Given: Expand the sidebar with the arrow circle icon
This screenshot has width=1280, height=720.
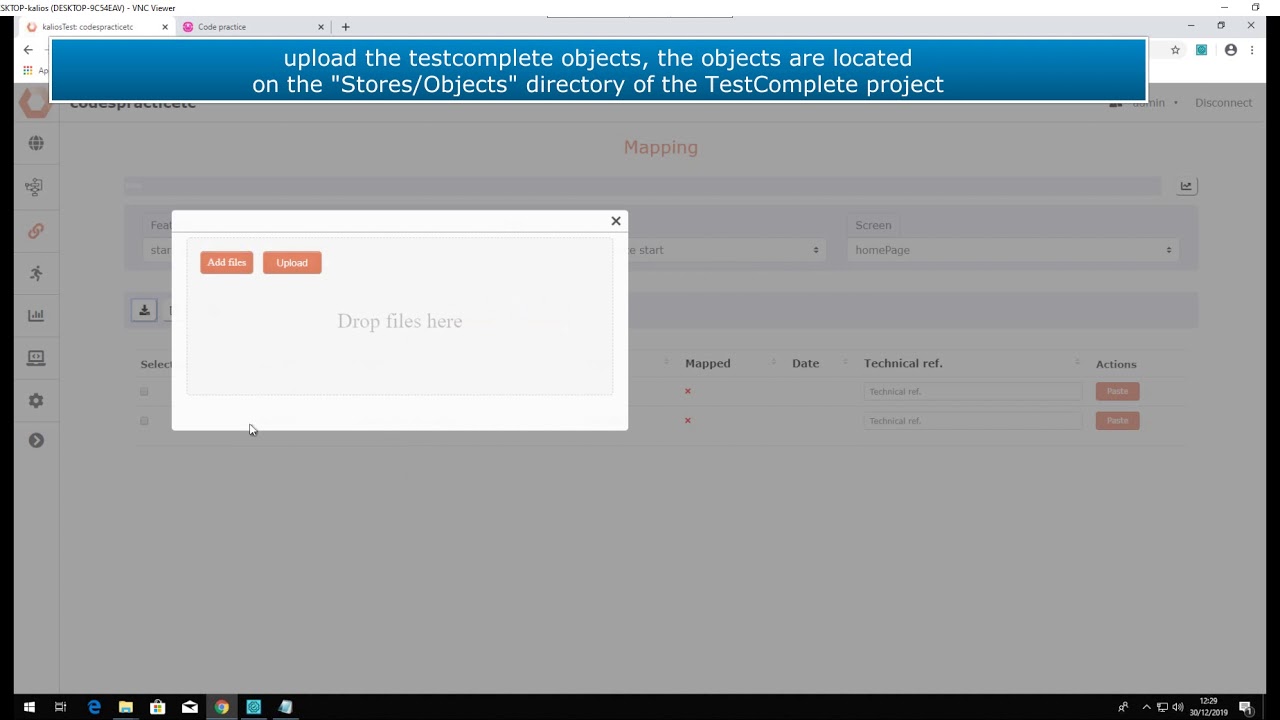Looking at the screenshot, I should coord(36,440).
